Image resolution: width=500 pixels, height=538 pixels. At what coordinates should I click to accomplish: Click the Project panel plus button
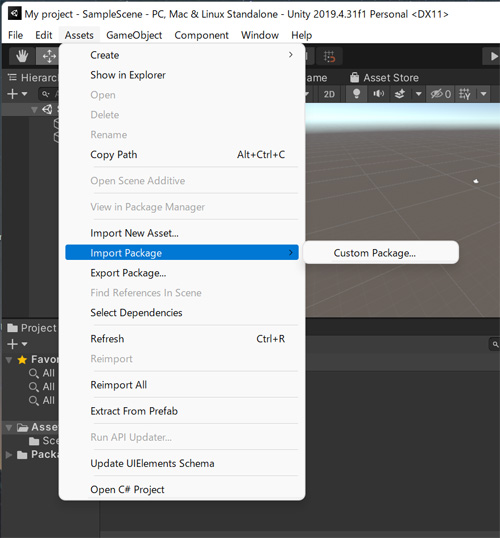tap(13, 344)
